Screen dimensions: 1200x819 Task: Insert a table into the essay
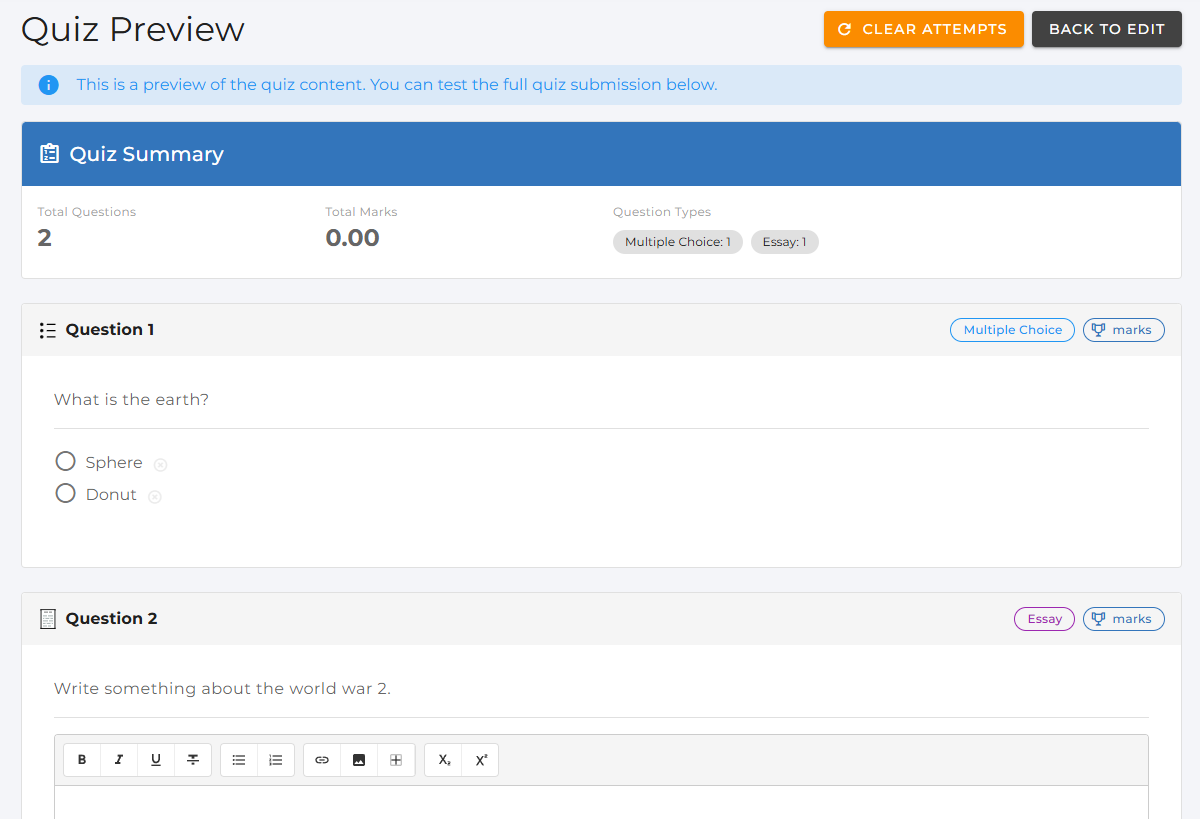396,760
